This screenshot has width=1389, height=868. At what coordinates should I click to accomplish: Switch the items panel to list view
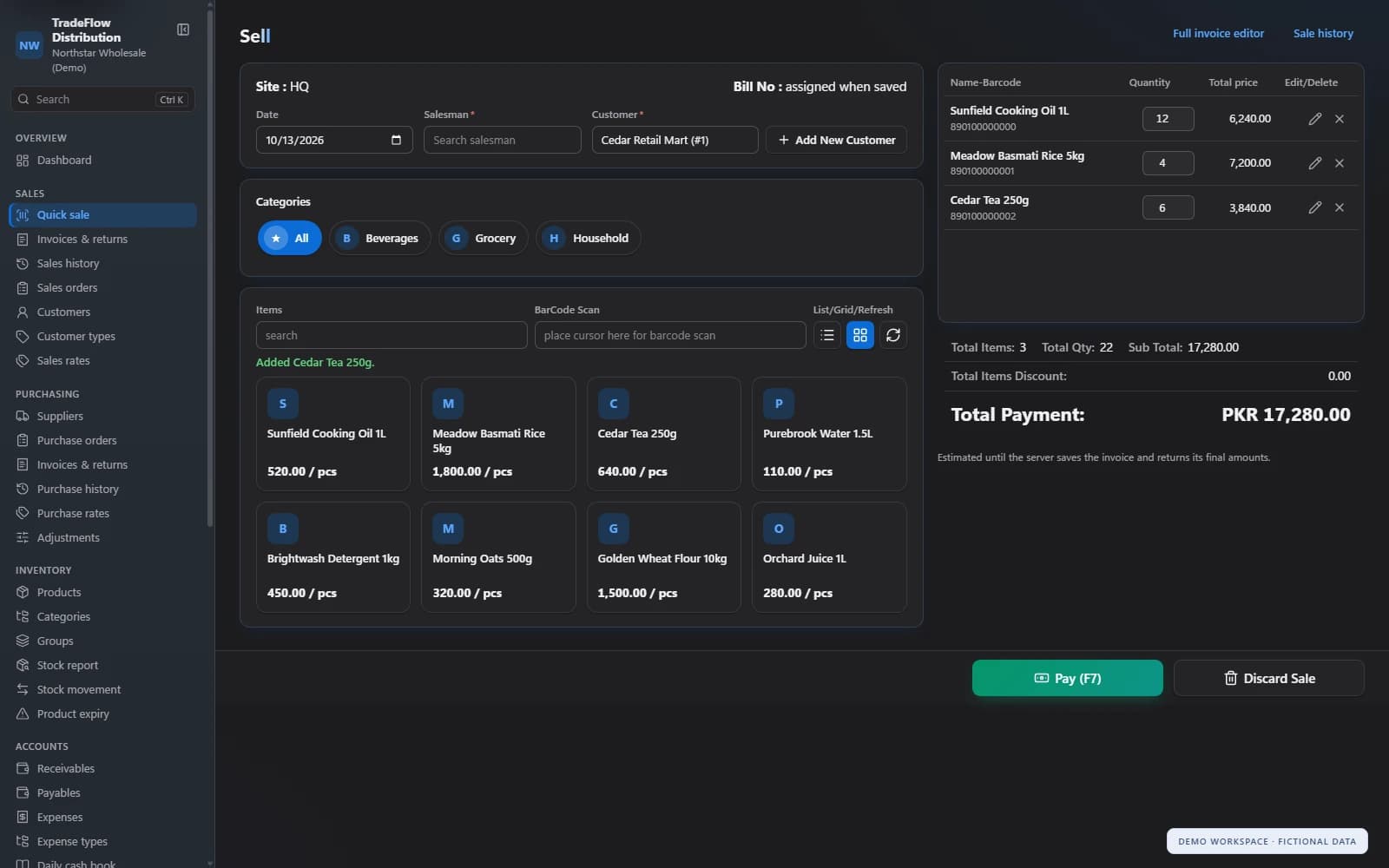[827, 335]
